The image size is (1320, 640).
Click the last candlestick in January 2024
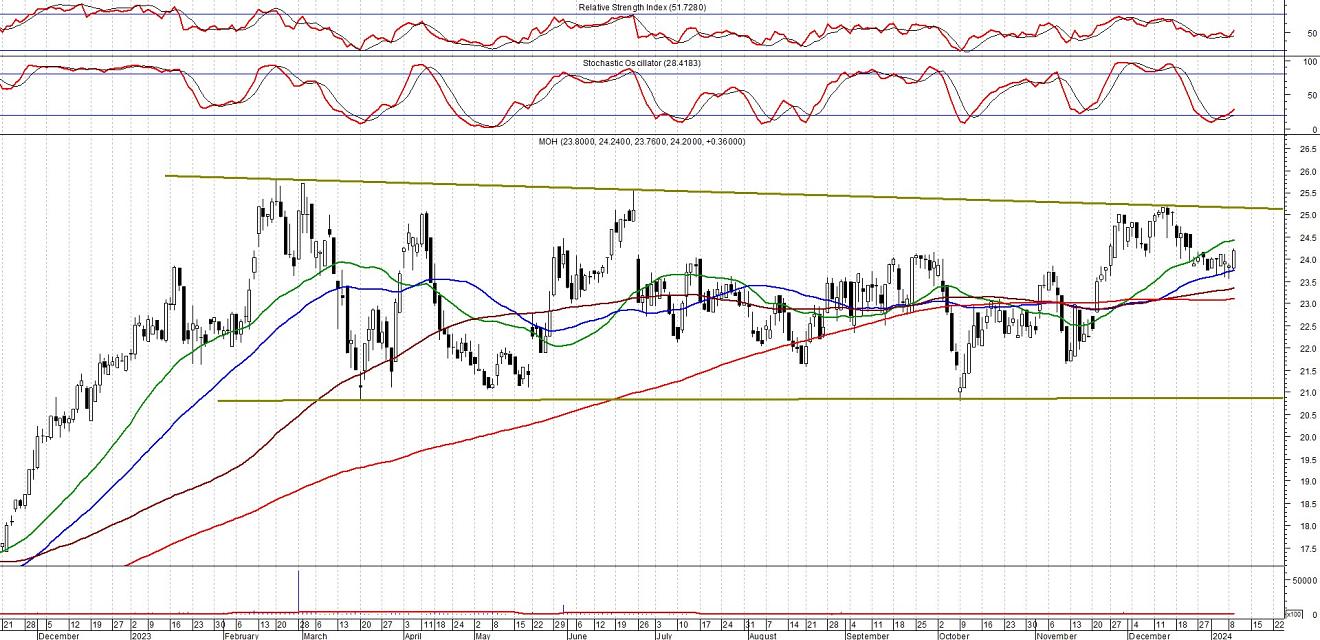click(1234, 259)
